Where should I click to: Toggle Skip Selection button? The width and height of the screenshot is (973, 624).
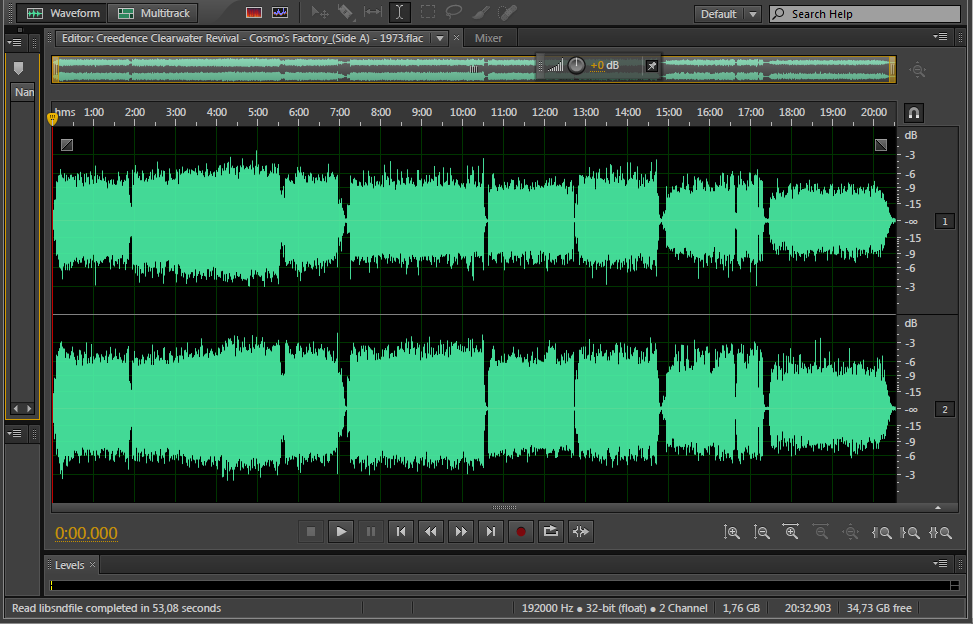(581, 532)
